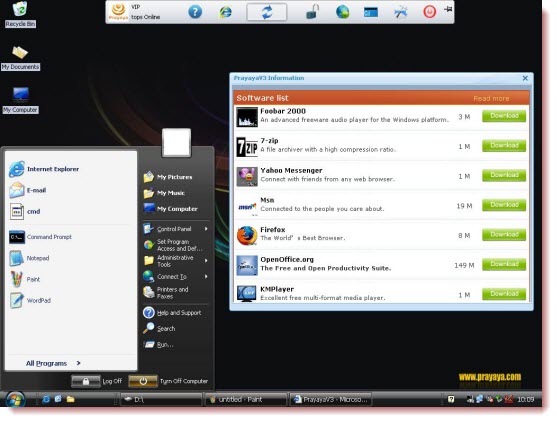This screenshot has width=557, height=422.
Task: Download OpenOffice.org
Action: pos(504,264)
